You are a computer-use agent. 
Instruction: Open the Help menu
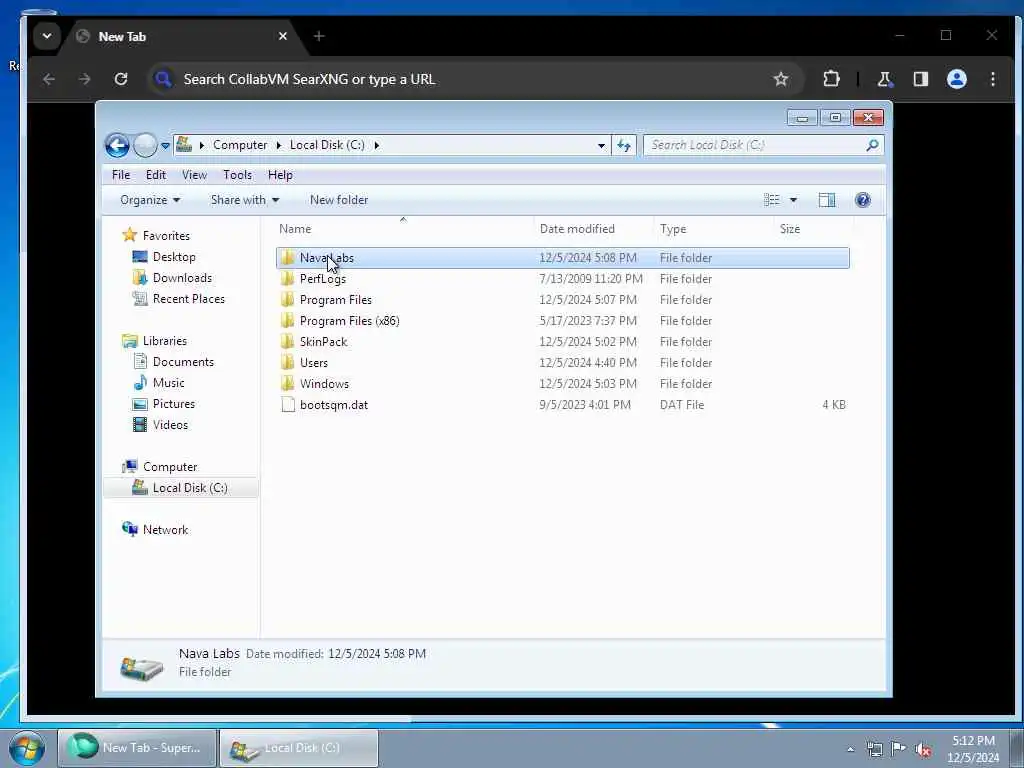pos(280,175)
